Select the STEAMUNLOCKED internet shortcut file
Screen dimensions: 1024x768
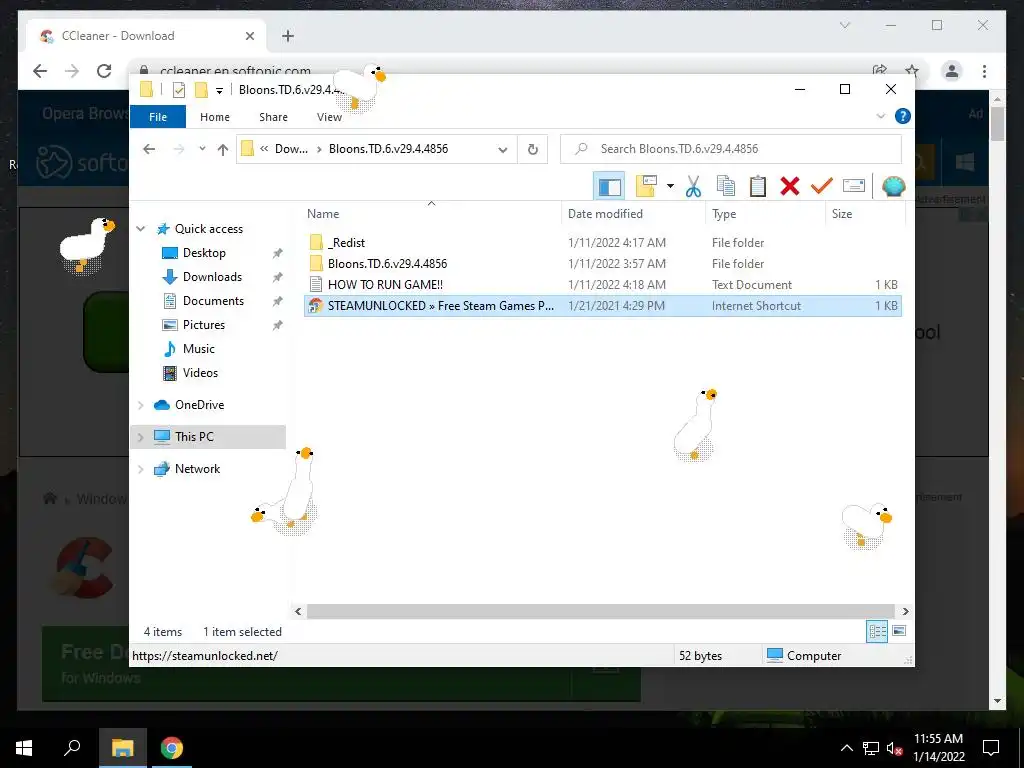(602, 306)
